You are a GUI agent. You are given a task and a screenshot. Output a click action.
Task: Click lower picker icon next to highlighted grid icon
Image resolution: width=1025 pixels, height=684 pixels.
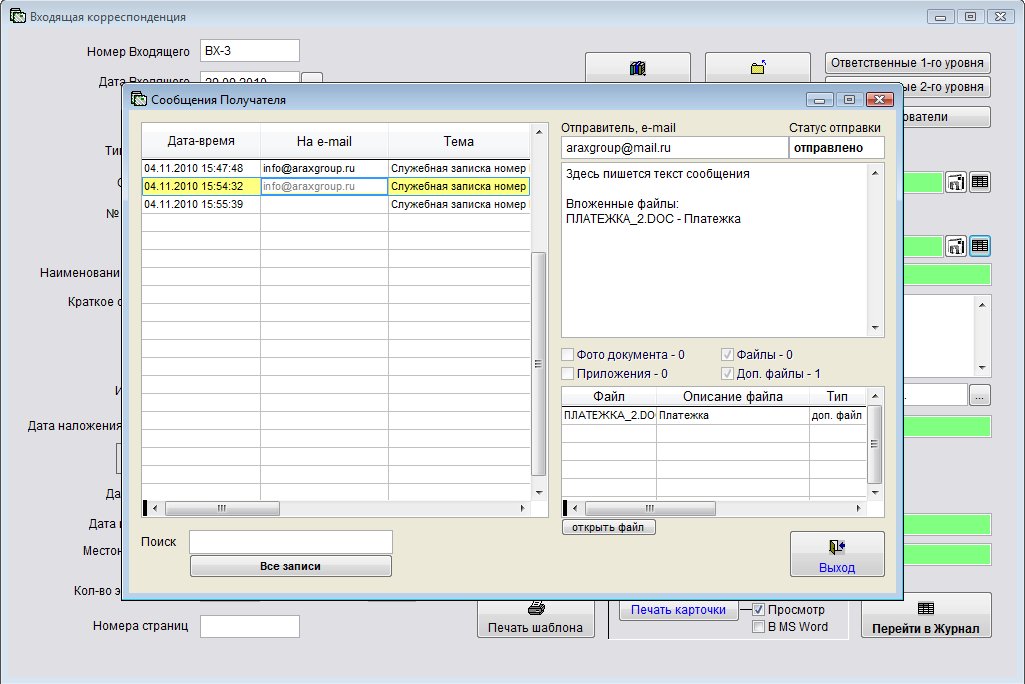(x=956, y=246)
